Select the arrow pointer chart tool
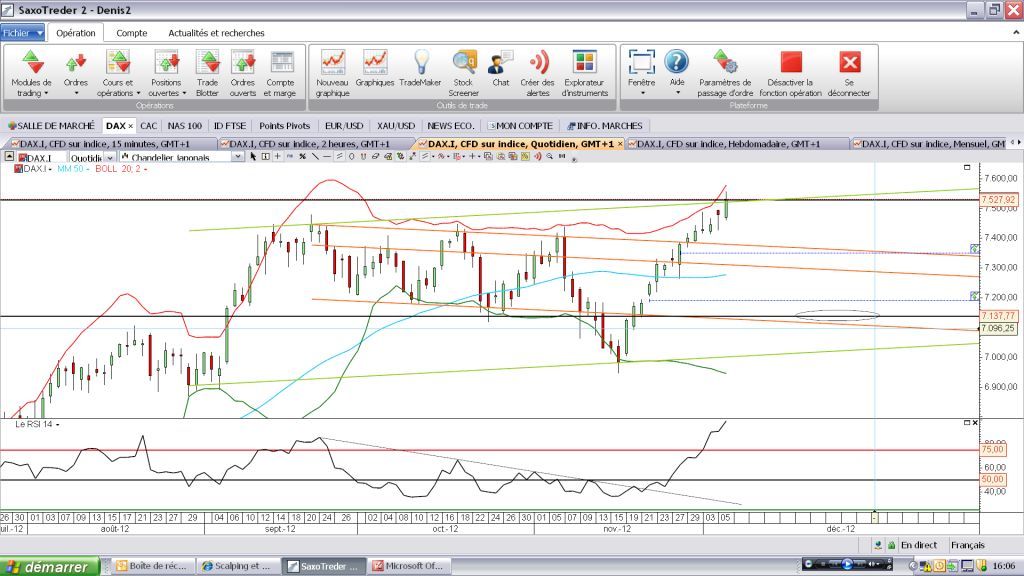The width and height of the screenshot is (1024, 576). 253,157
